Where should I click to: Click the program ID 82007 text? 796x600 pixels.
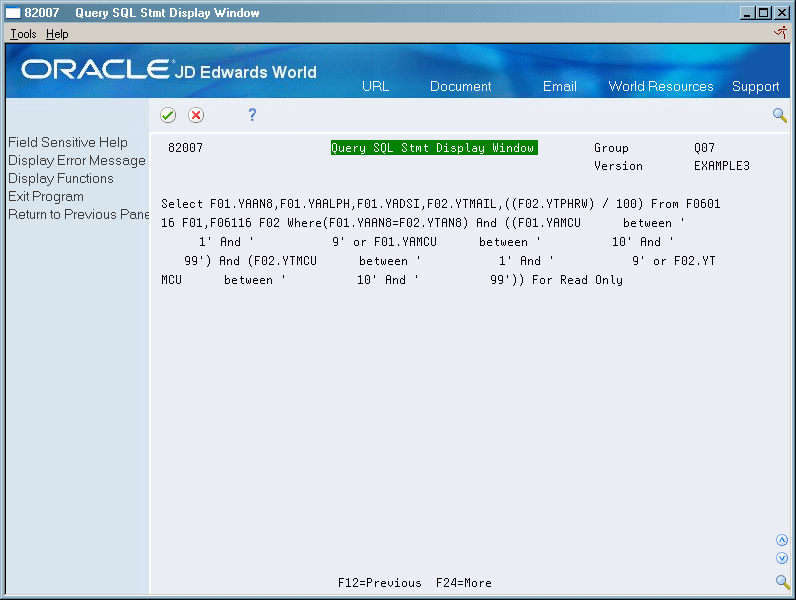coord(185,148)
